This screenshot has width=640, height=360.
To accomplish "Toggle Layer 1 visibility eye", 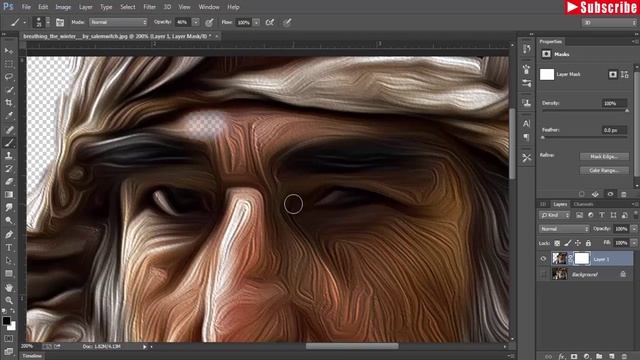I will [x=543, y=259].
